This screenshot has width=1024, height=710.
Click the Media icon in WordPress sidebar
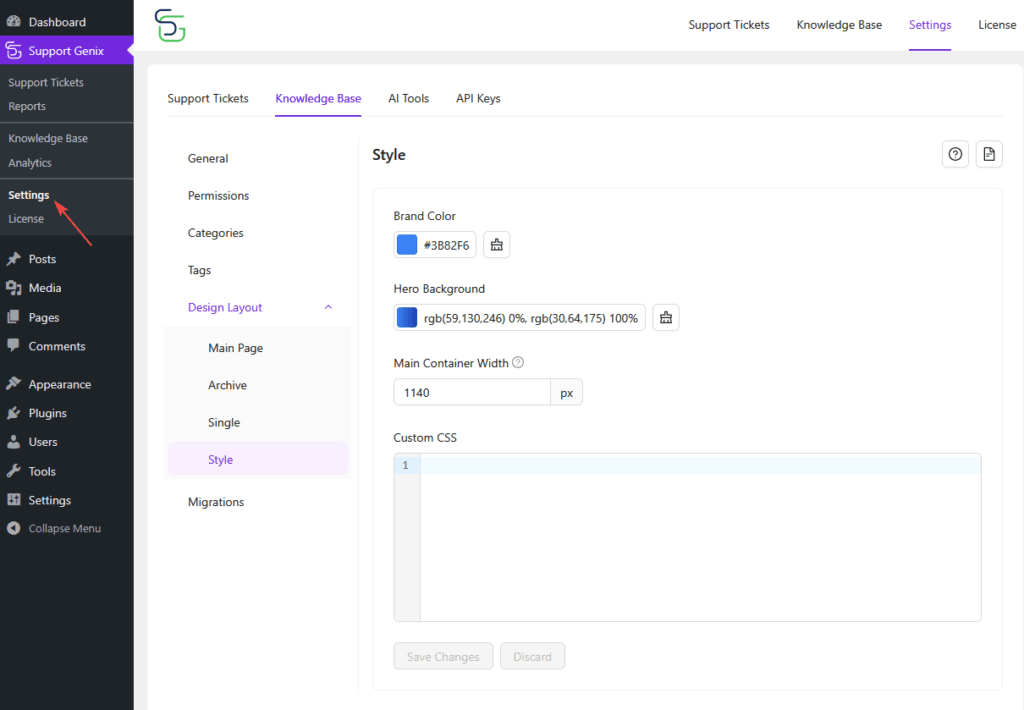14,287
